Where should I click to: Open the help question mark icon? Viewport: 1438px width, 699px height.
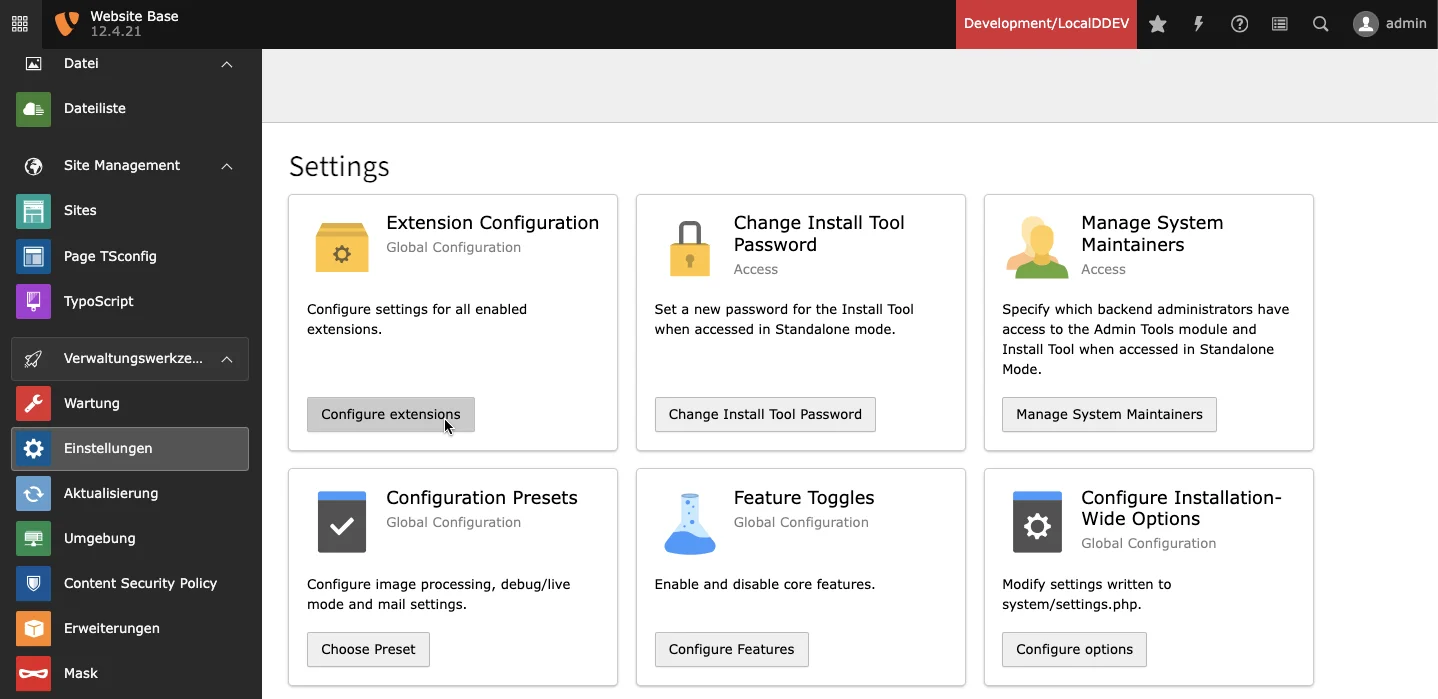(x=1239, y=24)
